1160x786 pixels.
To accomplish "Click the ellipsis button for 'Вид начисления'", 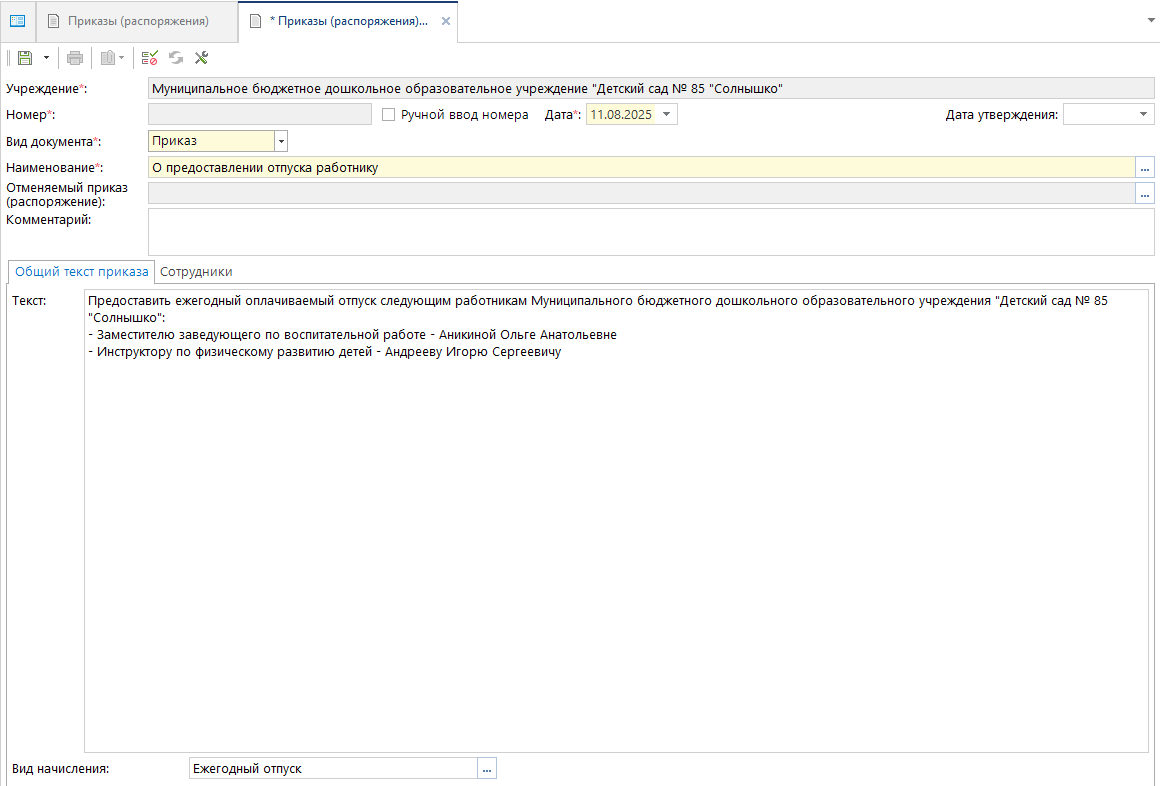I will point(487,769).
